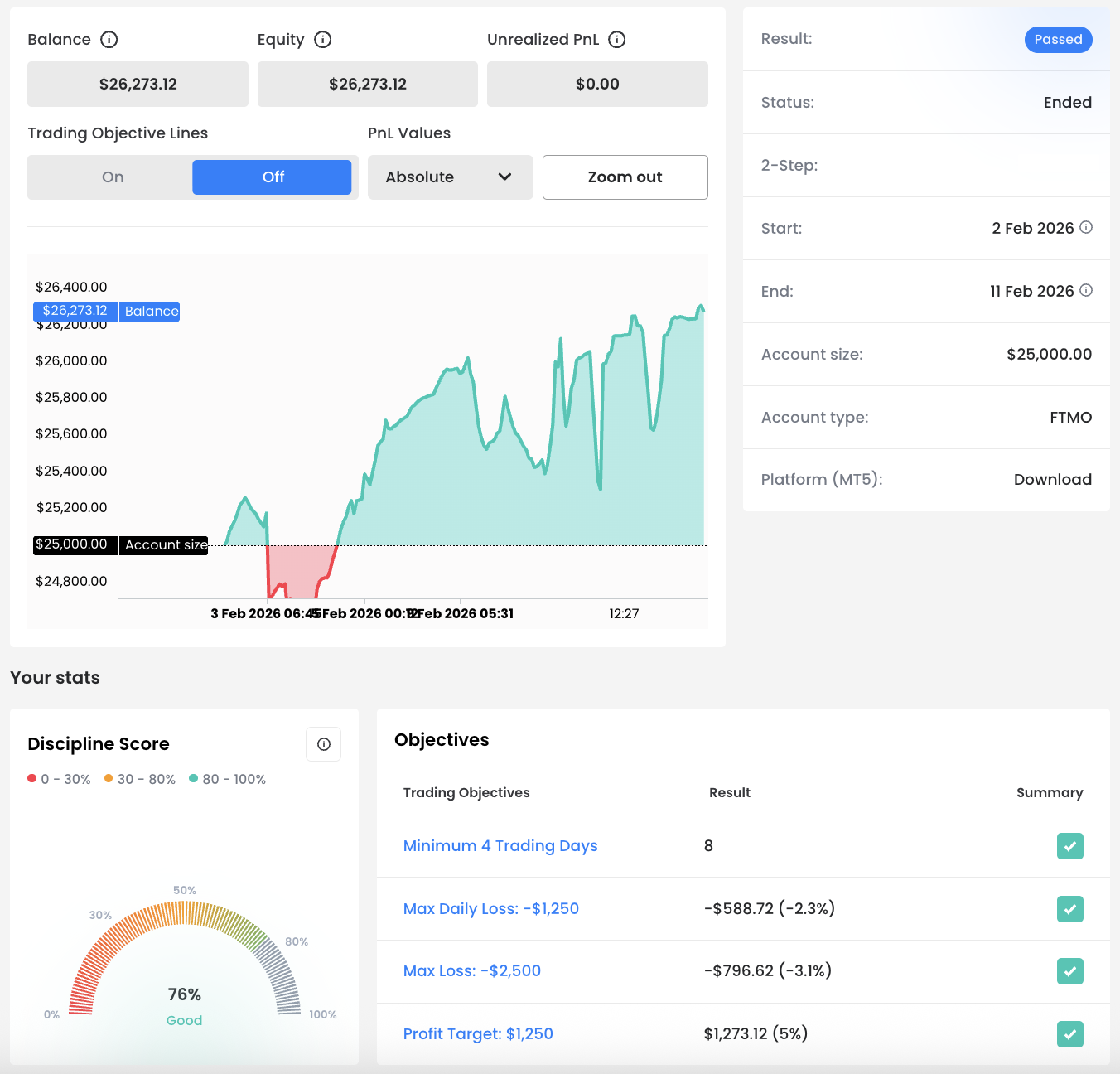
Task: Click the Equity info icon
Action: click(323, 40)
